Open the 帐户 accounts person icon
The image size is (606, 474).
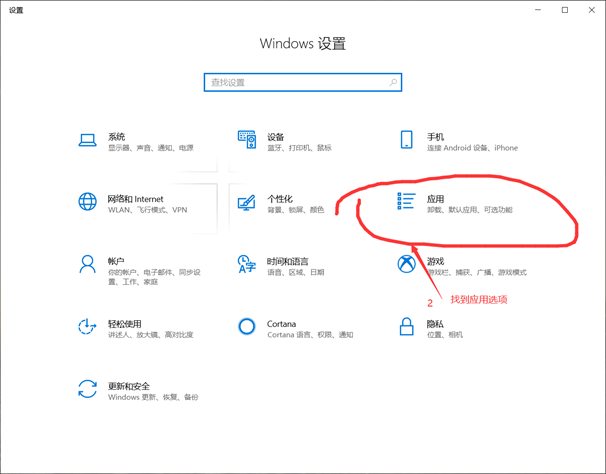[x=87, y=264]
